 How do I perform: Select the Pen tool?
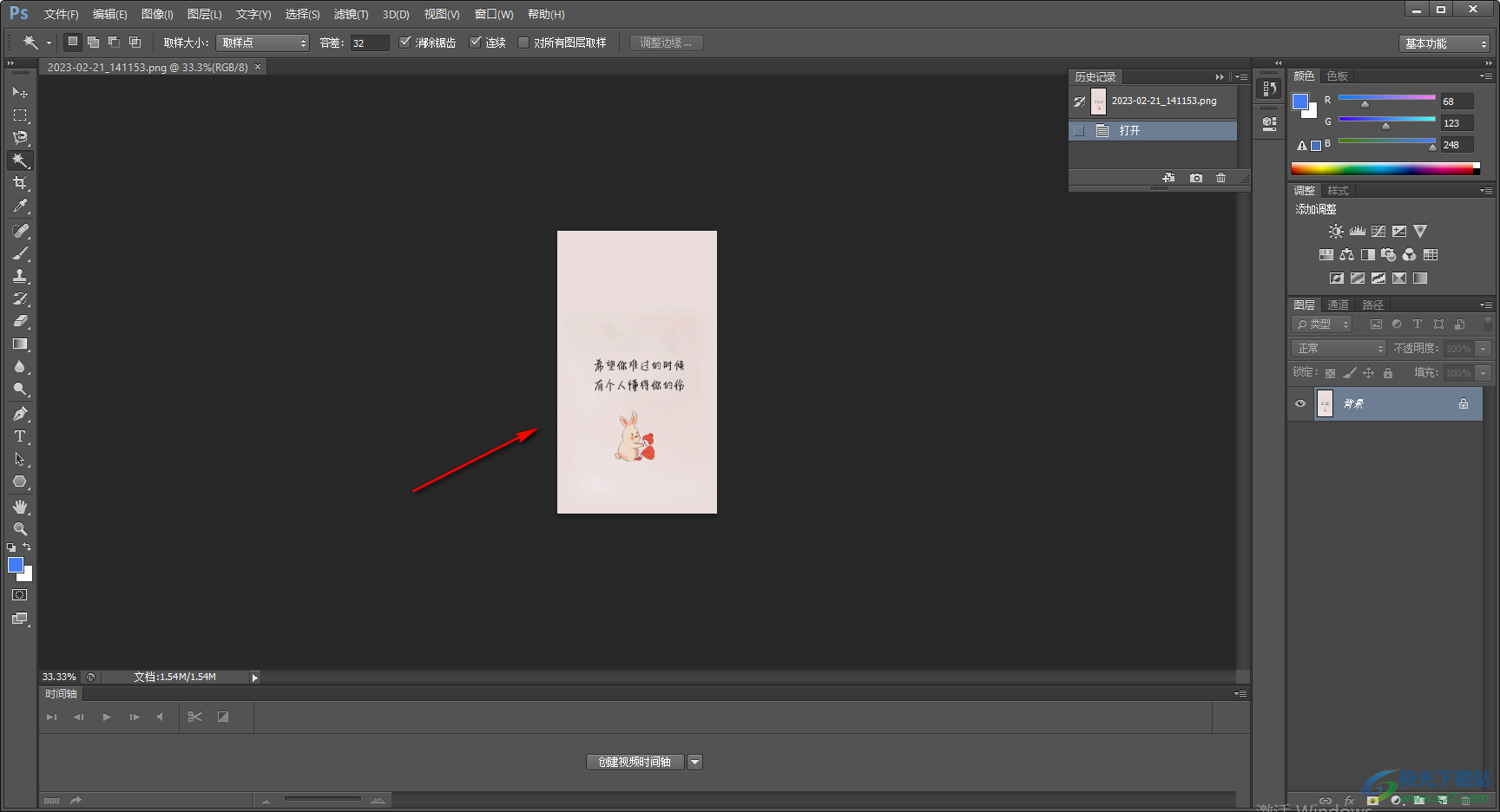[20, 414]
